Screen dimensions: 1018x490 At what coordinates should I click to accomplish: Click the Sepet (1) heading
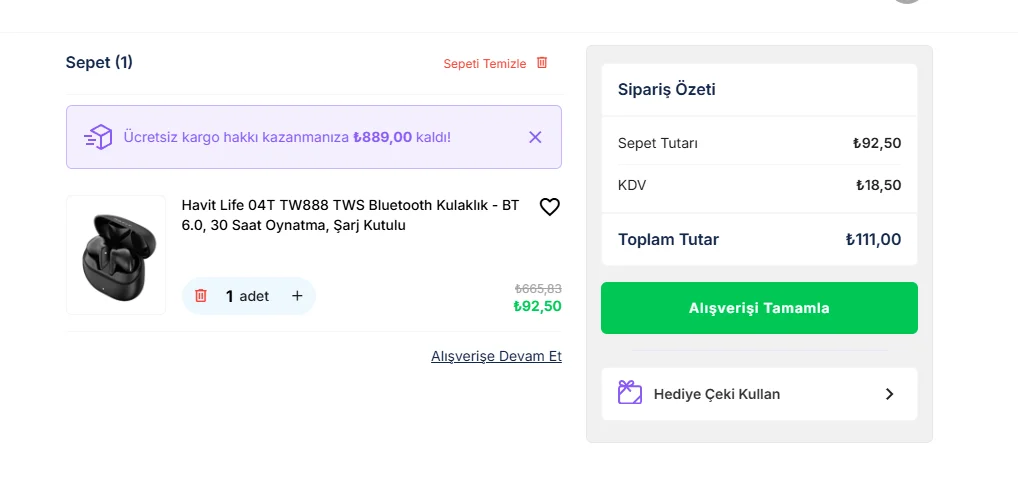pos(99,62)
